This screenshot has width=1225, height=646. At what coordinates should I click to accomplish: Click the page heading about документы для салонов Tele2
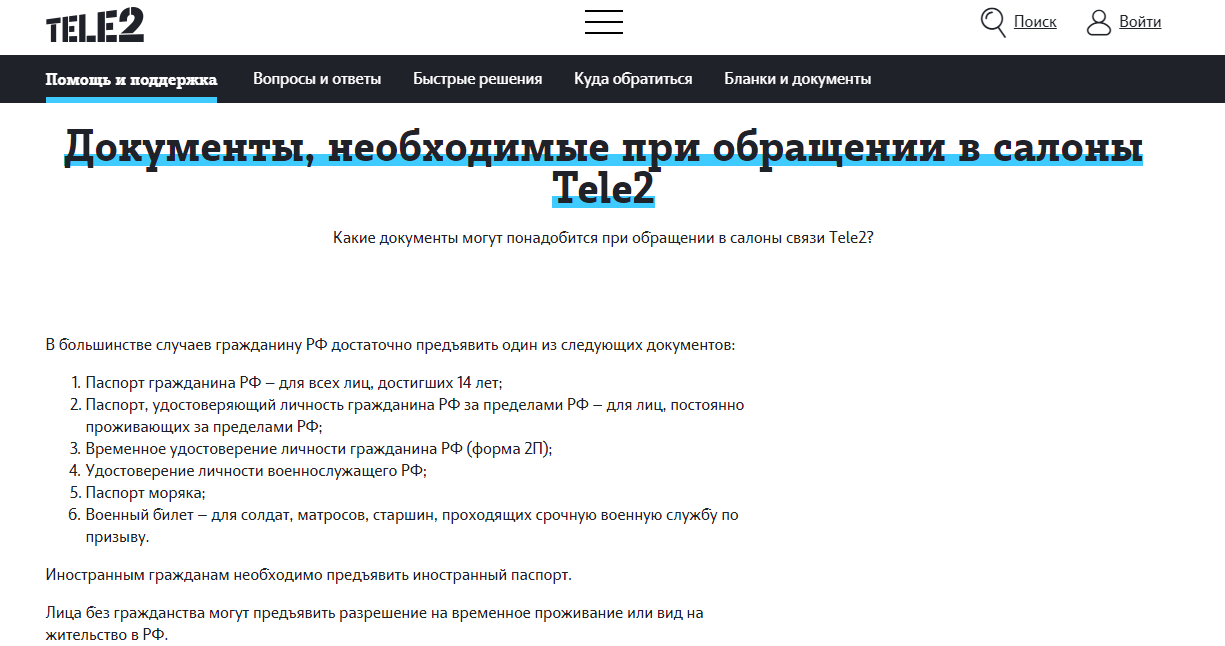(x=604, y=166)
